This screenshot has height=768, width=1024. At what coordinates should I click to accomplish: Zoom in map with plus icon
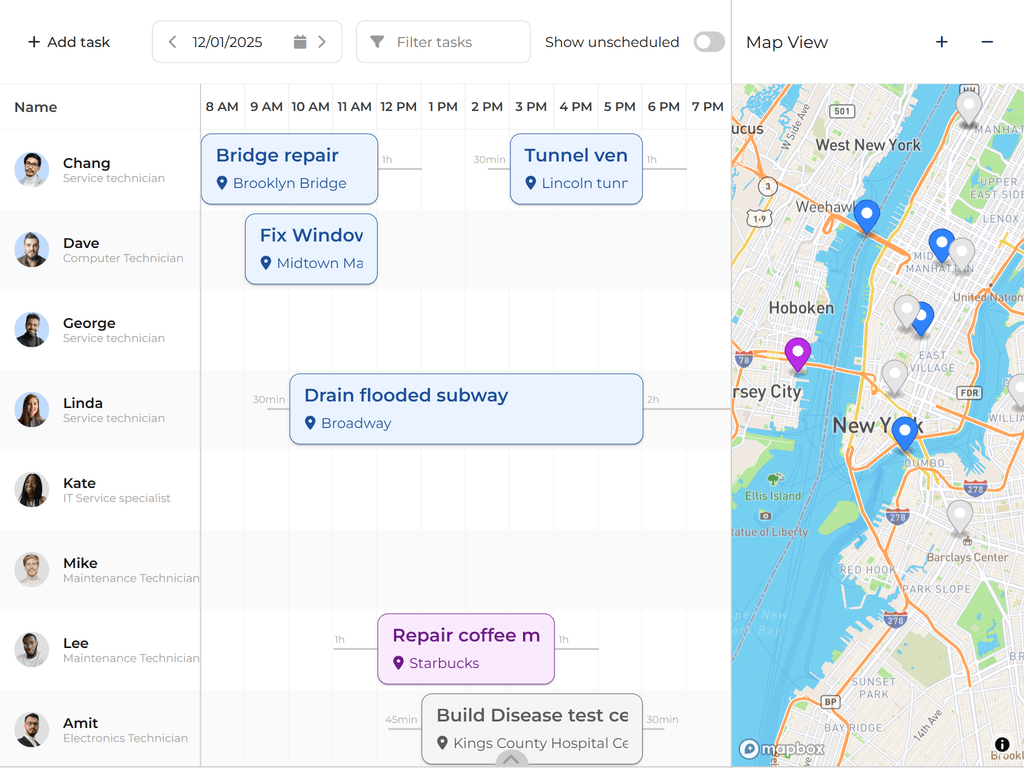coord(941,42)
